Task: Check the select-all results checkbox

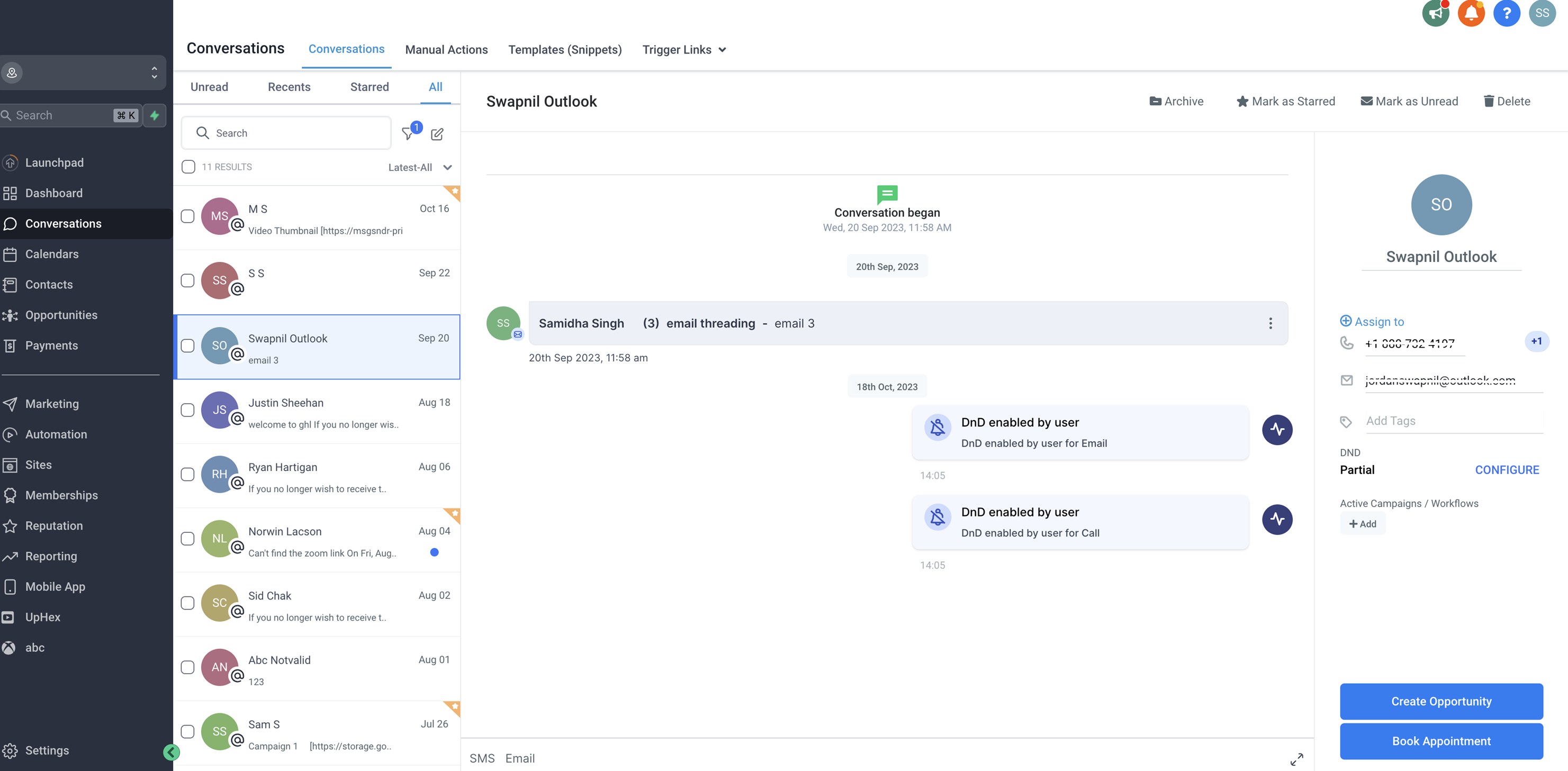Action: coord(188,167)
